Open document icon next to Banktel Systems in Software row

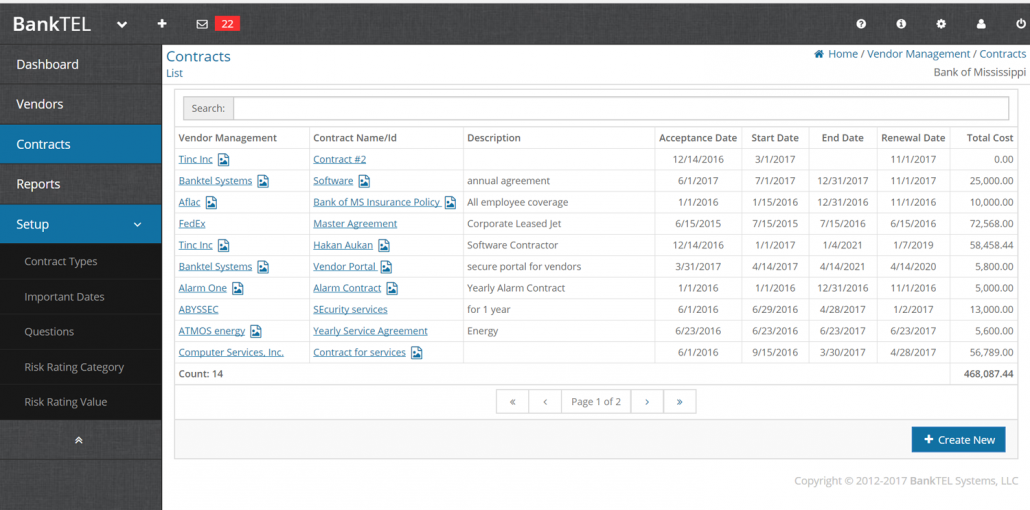click(263, 181)
